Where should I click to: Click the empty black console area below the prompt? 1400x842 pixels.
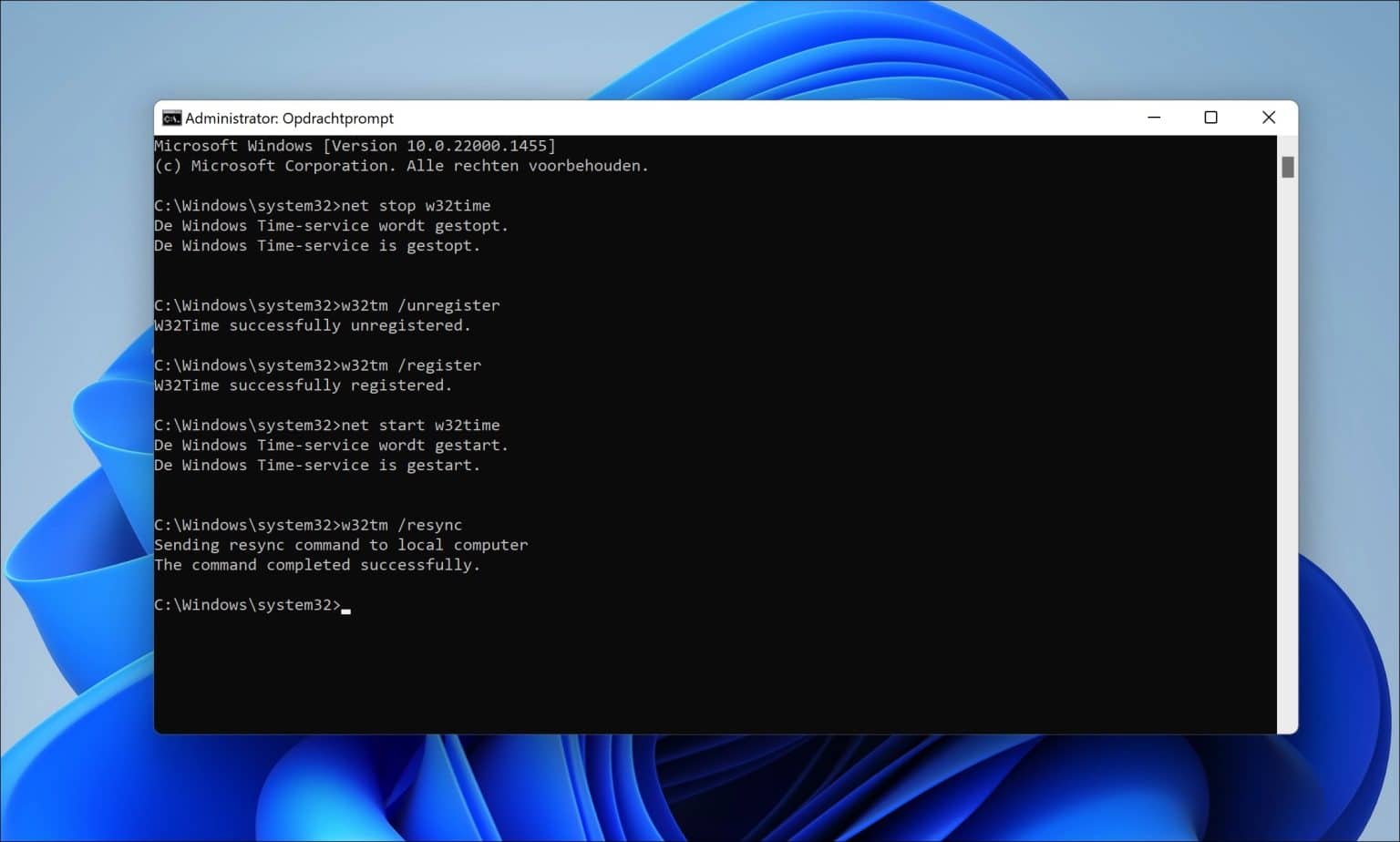click(638, 674)
